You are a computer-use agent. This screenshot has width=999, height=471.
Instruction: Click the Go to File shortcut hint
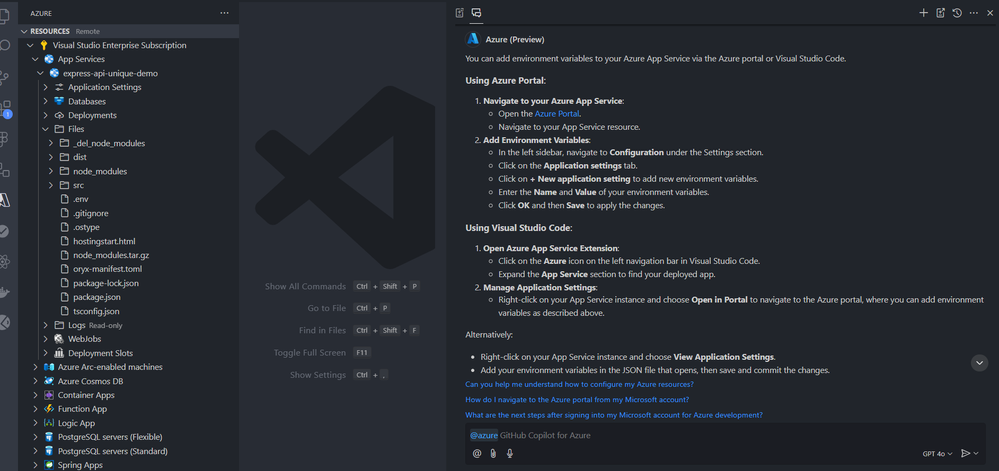[349, 308]
